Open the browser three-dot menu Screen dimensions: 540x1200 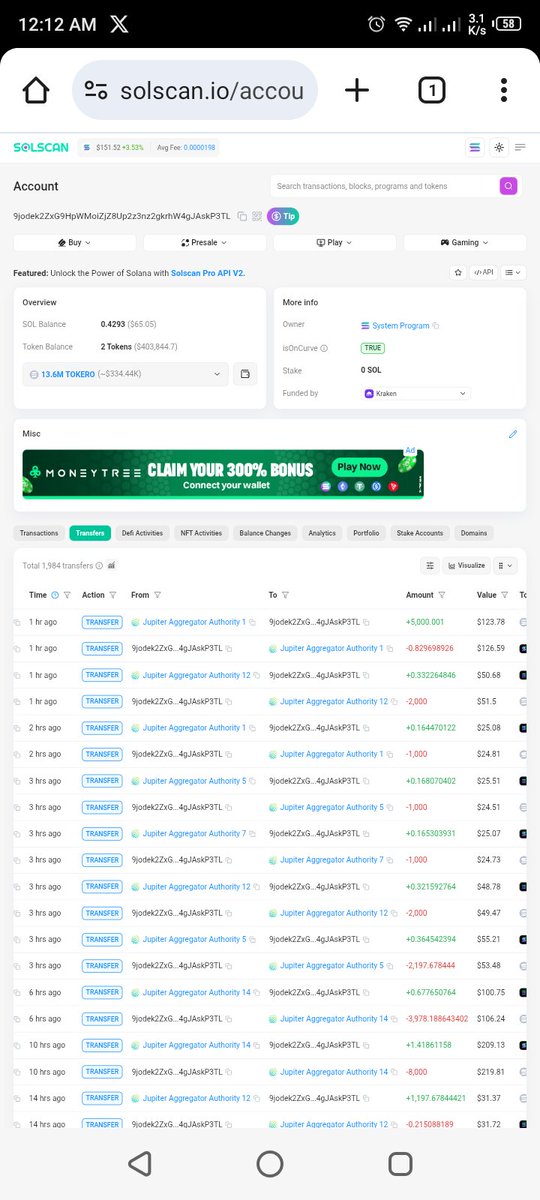click(x=504, y=90)
